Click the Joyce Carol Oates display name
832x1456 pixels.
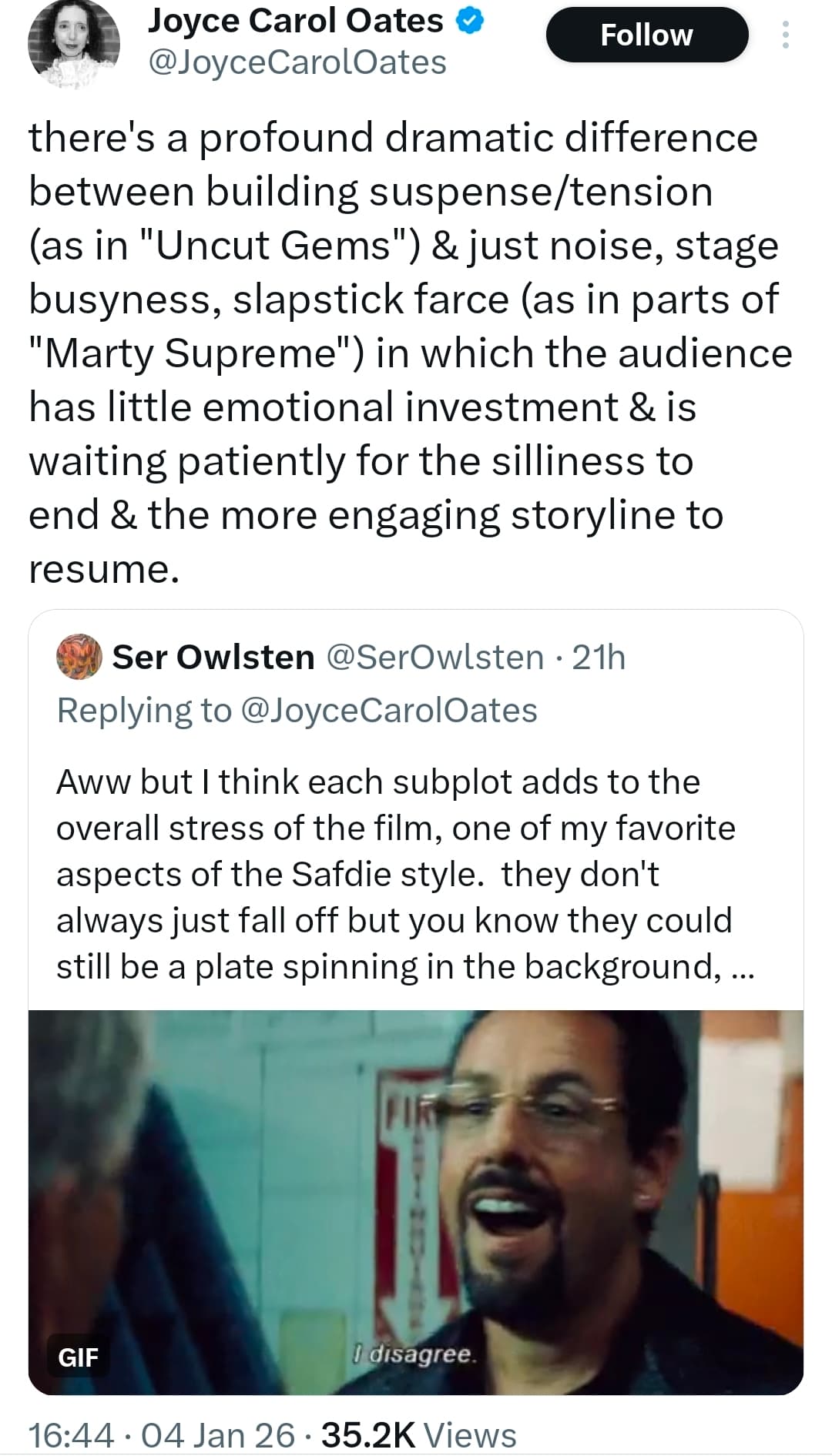295,22
